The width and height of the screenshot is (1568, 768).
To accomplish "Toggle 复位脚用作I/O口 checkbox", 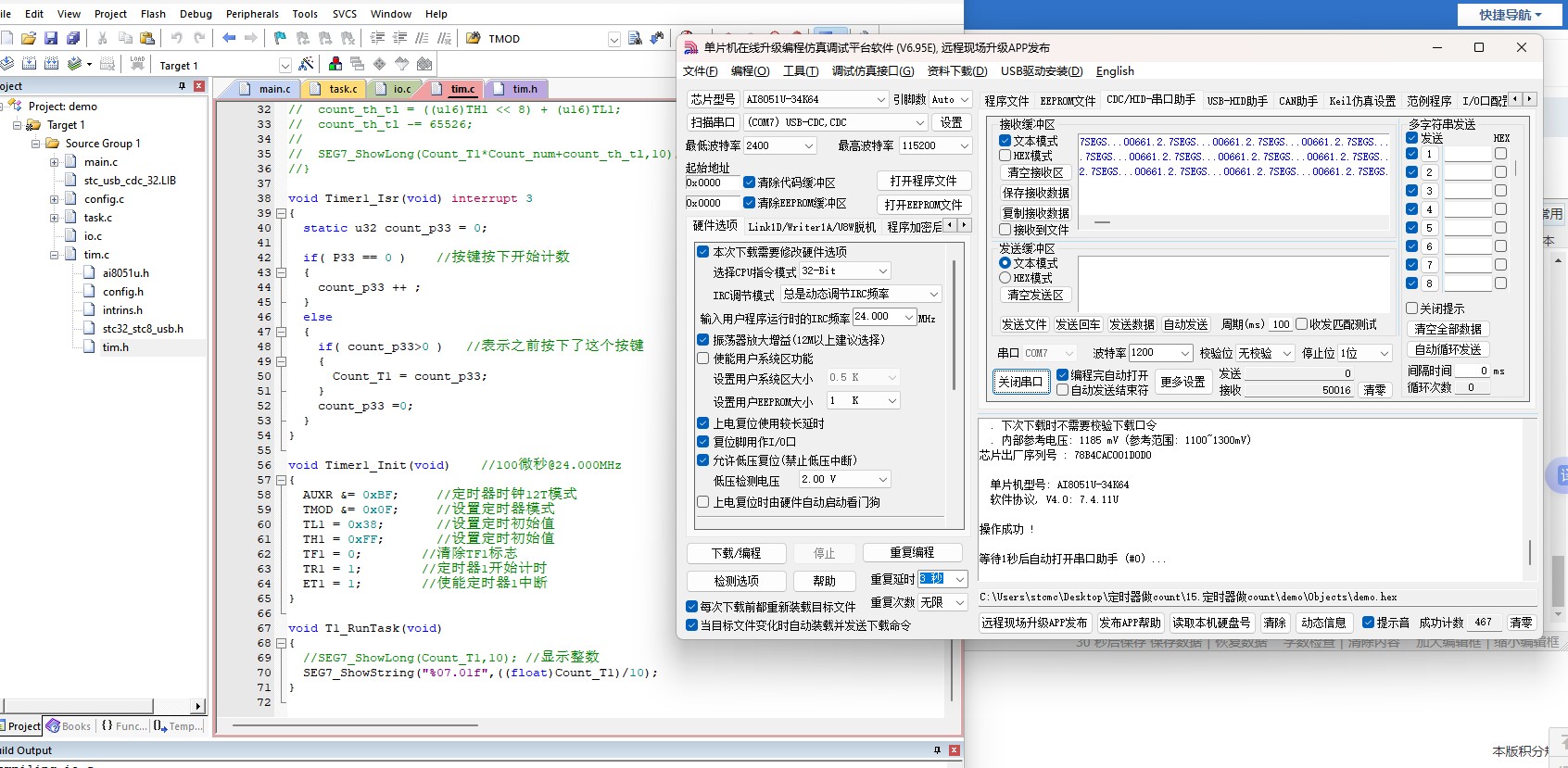I will (702, 442).
